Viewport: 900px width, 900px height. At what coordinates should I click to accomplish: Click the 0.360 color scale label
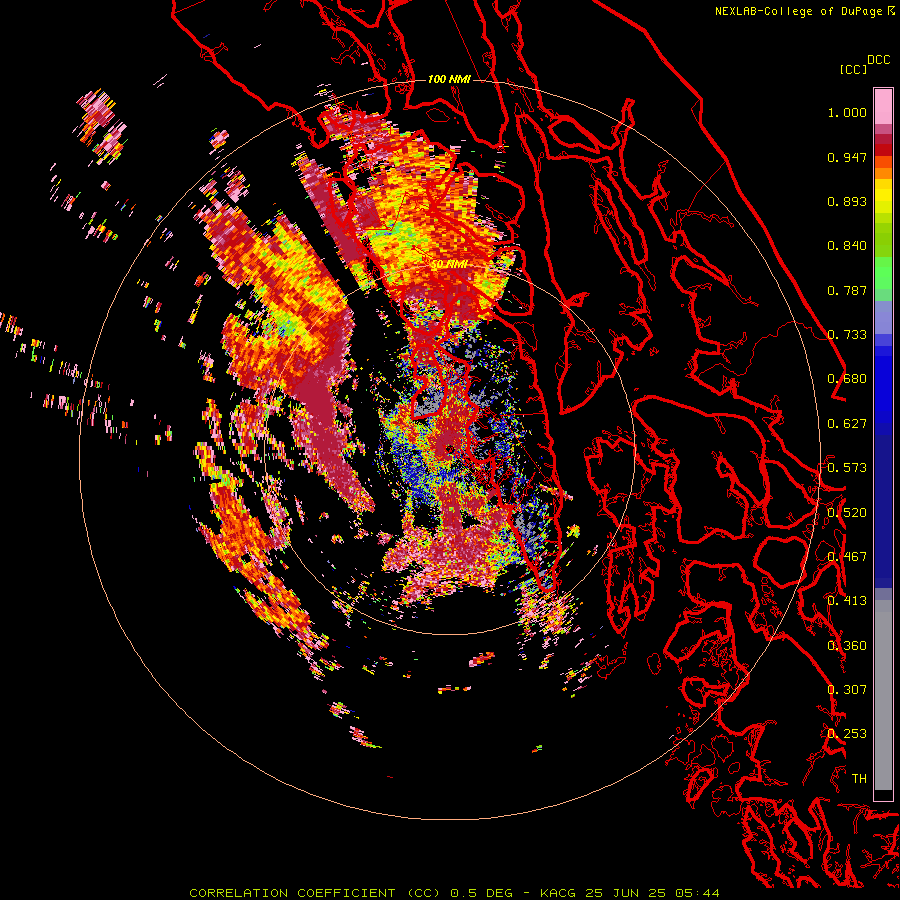click(847, 646)
